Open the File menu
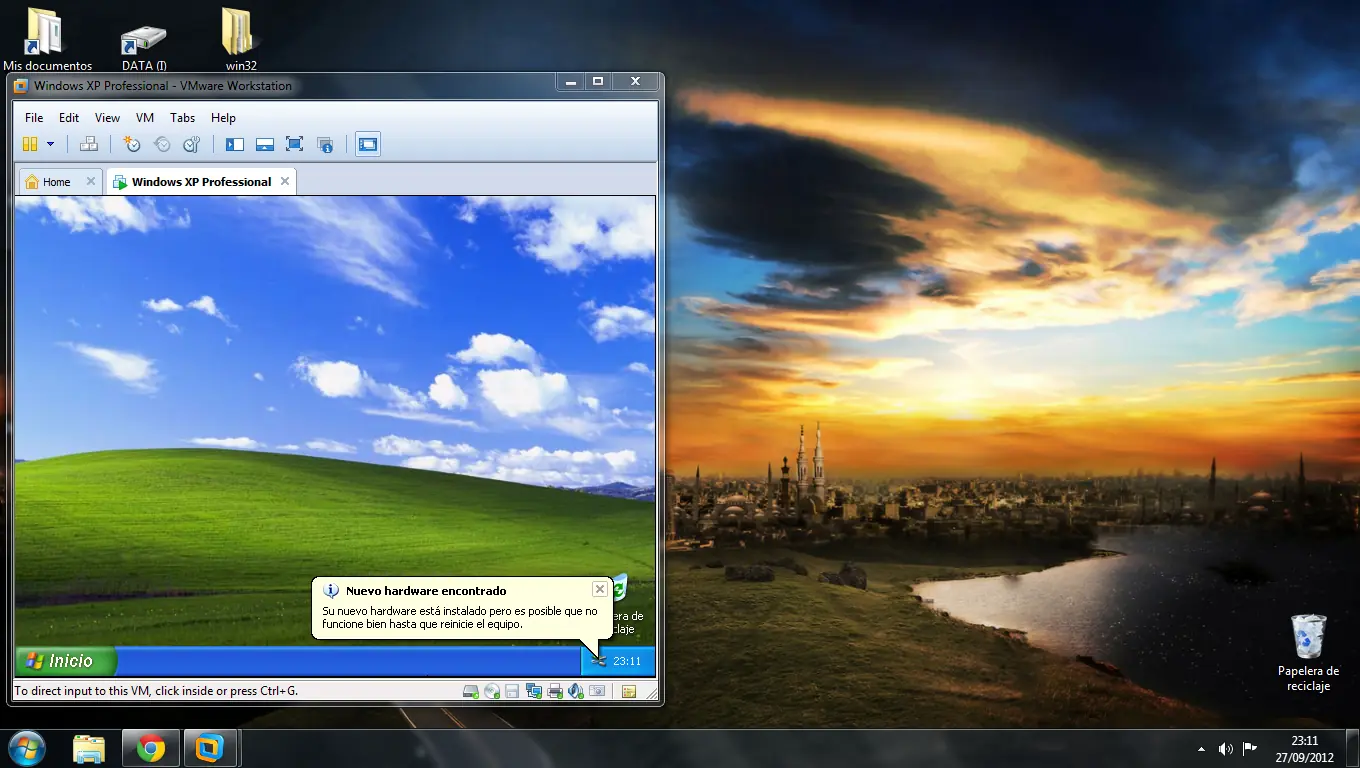Screen dimensions: 1360x768 tap(34, 118)
